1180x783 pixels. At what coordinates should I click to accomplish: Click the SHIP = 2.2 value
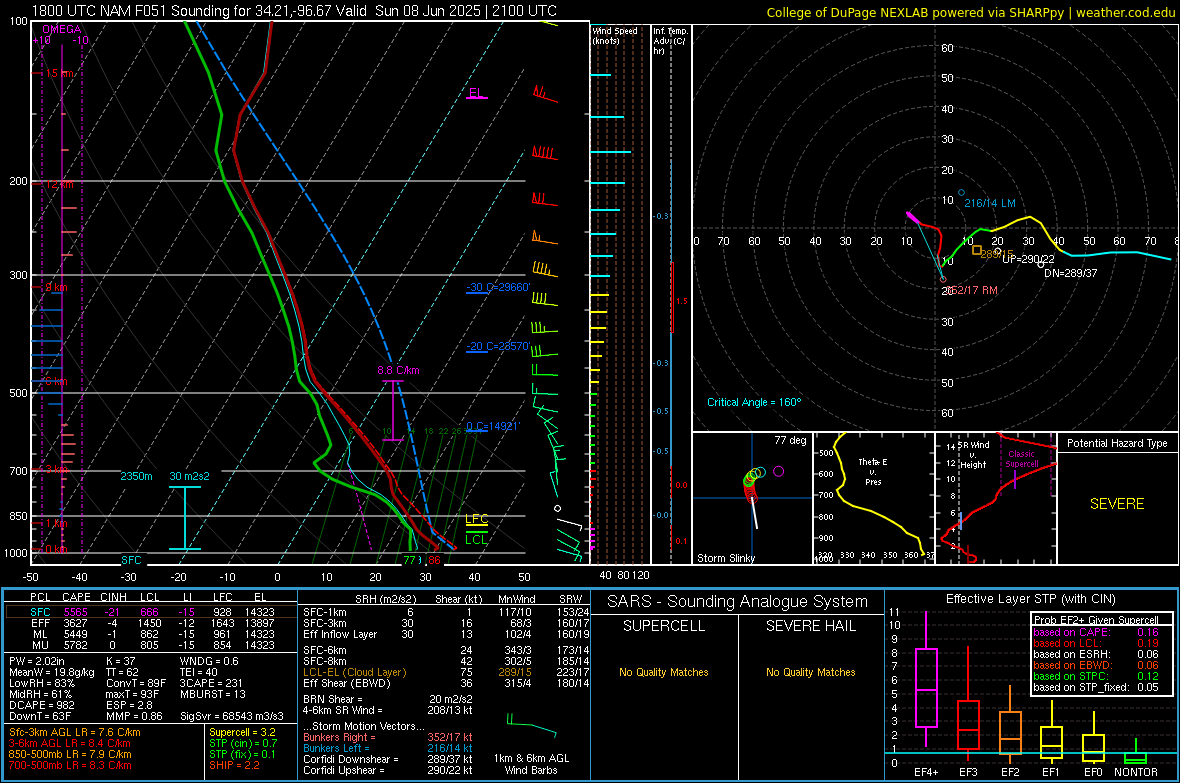tap(234, 765)
